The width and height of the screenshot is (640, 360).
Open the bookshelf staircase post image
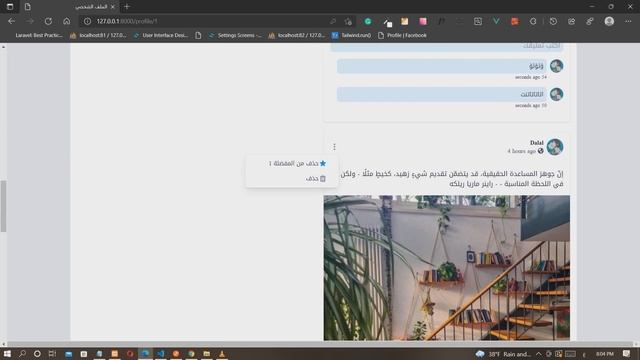point(447,268)
